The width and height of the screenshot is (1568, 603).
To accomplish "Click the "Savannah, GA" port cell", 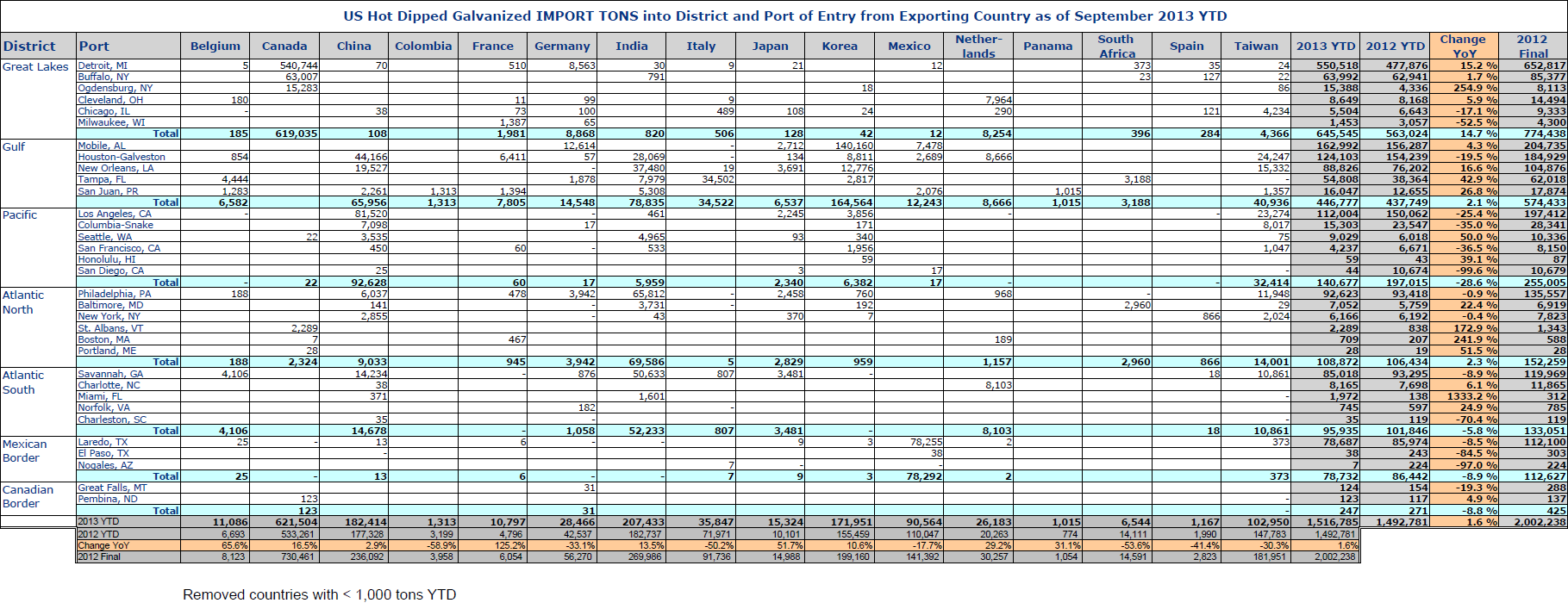I will click(x=110, y=374).
